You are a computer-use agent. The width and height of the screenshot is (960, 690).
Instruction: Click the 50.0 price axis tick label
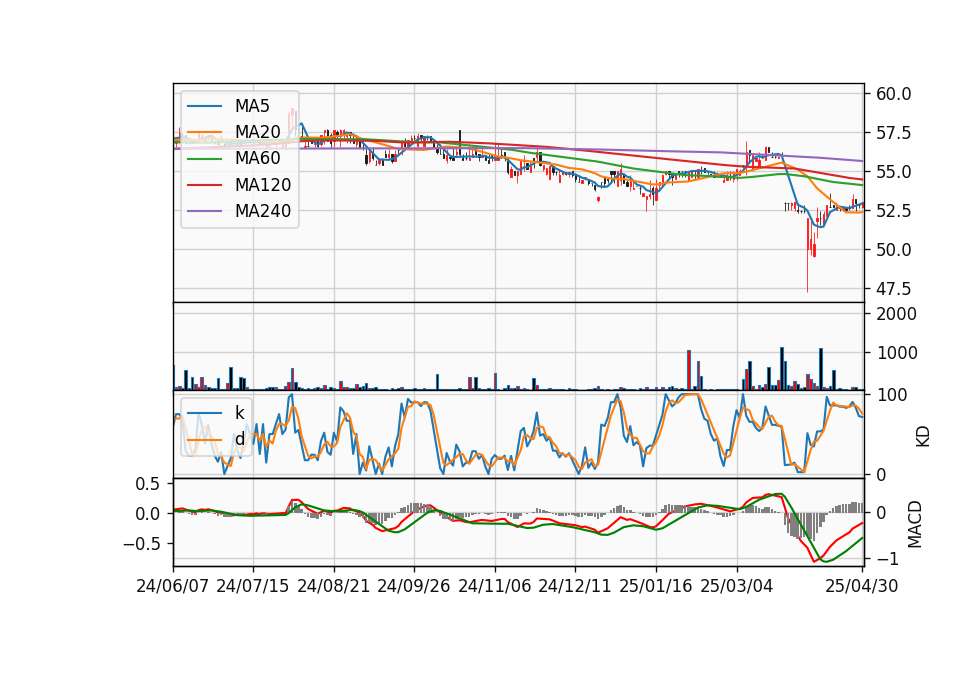(x=893, y=250)
